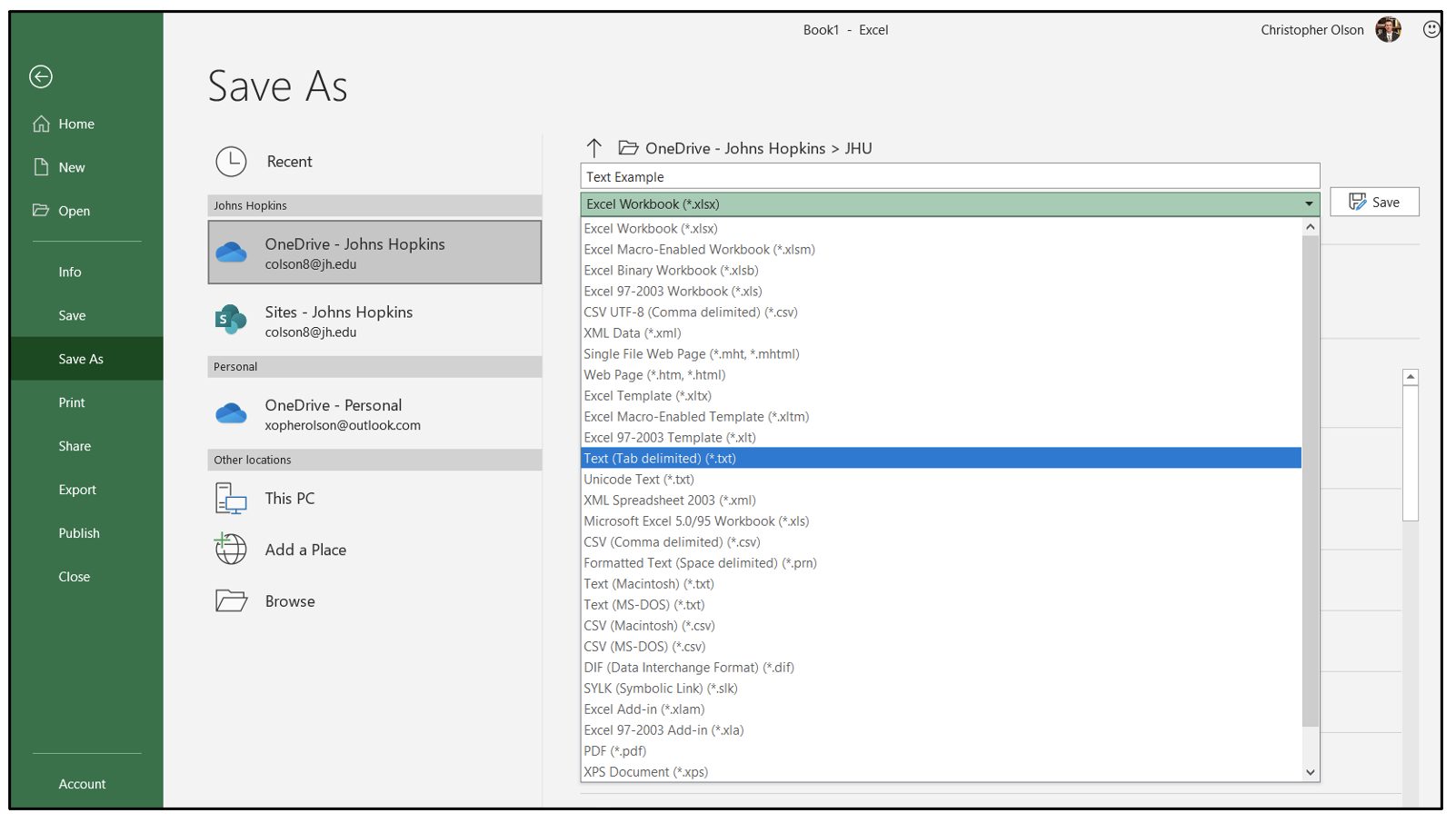The image size is (1456, 823).
Task: Click the OneDrive - Personal cloud icon
Action: click(231, 414)
